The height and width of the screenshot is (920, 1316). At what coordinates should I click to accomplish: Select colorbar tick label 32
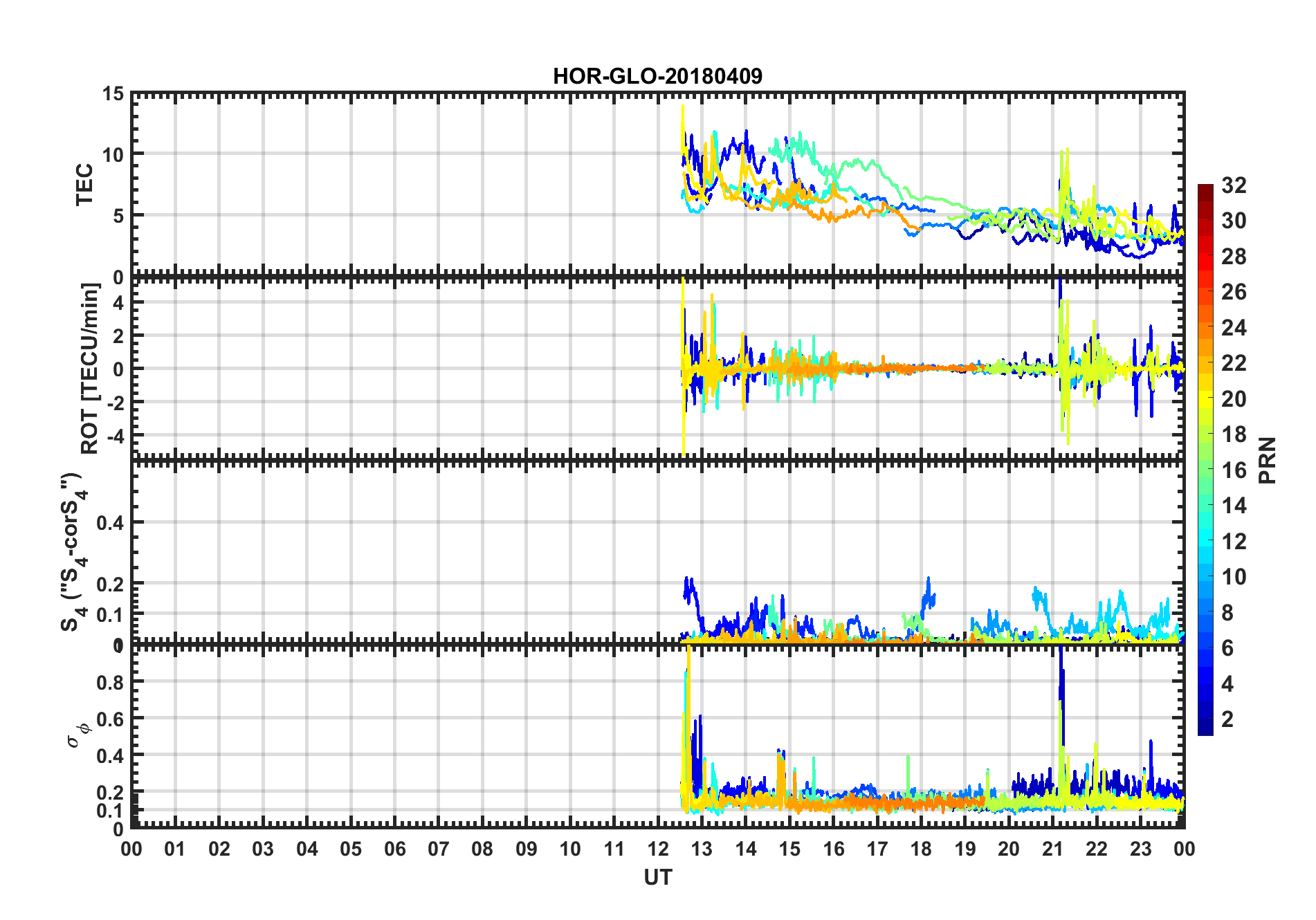click(1234, 185)
